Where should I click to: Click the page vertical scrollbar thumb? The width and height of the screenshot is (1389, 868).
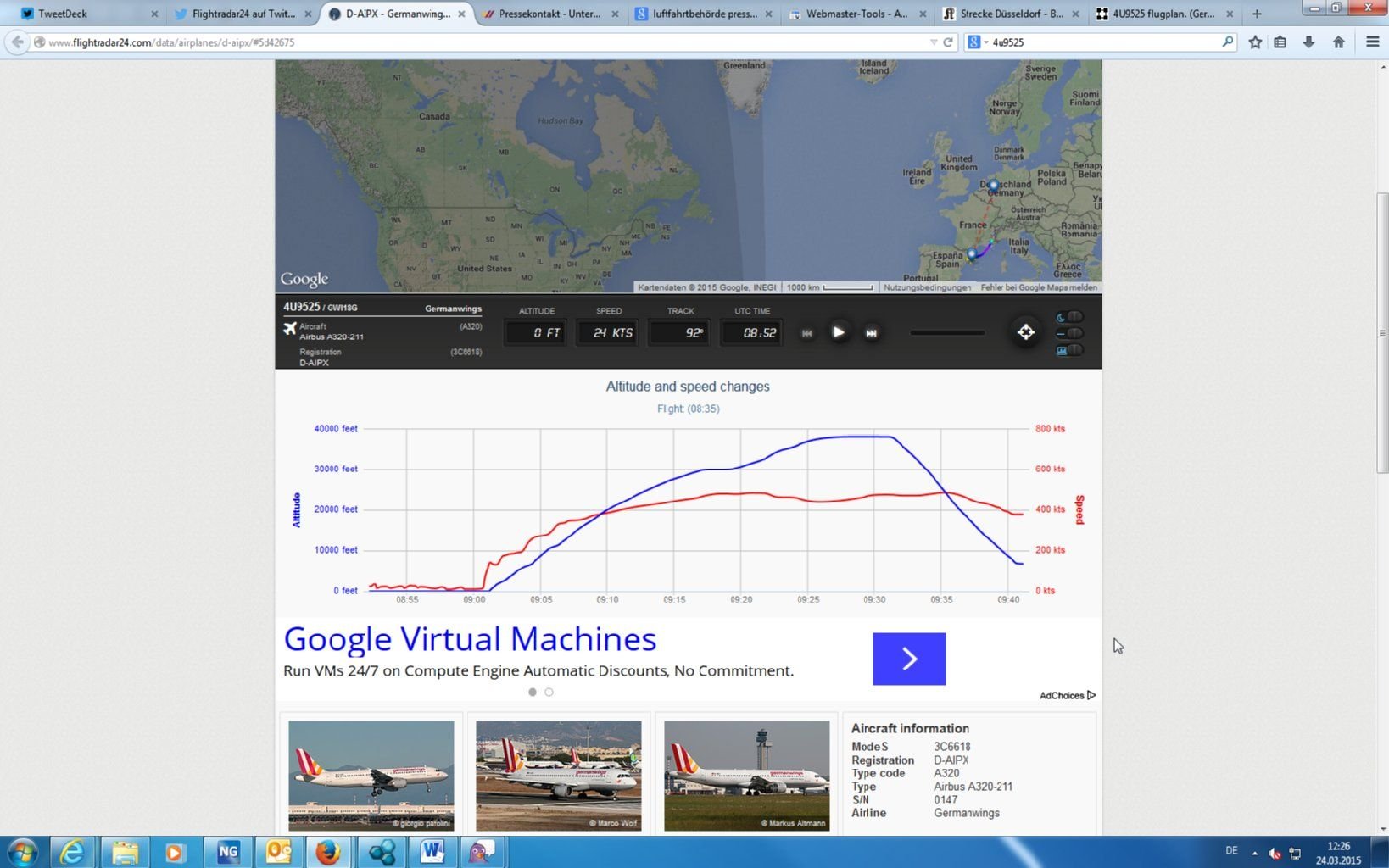(1382, 332)
